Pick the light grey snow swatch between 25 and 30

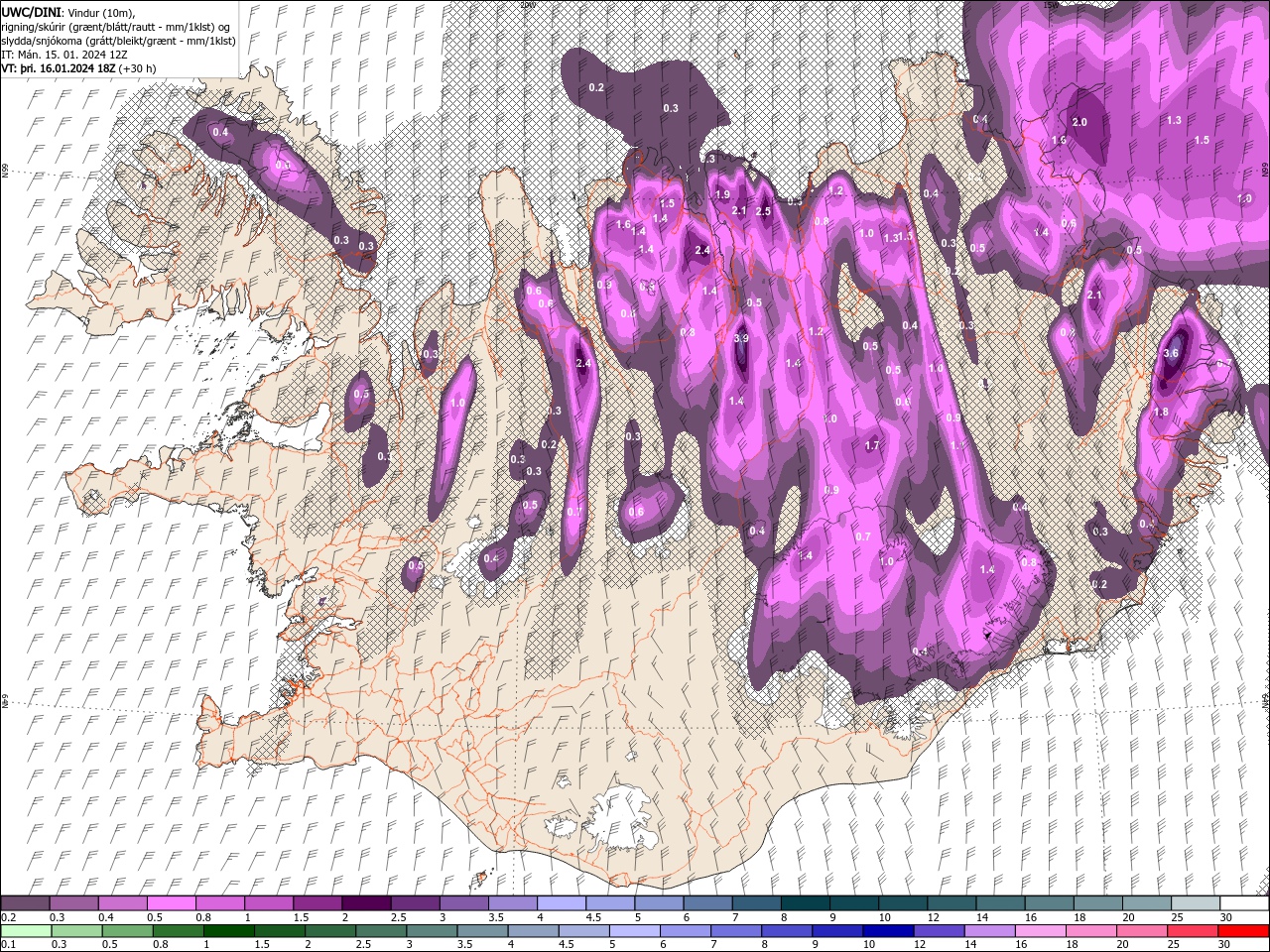coord(1195,903)
